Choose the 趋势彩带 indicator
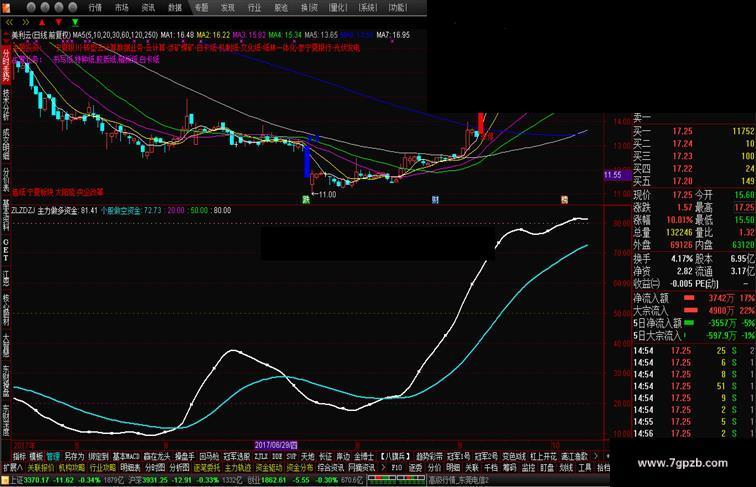The image size is (756, 487). pyautogui.click(x=429, y=456)
